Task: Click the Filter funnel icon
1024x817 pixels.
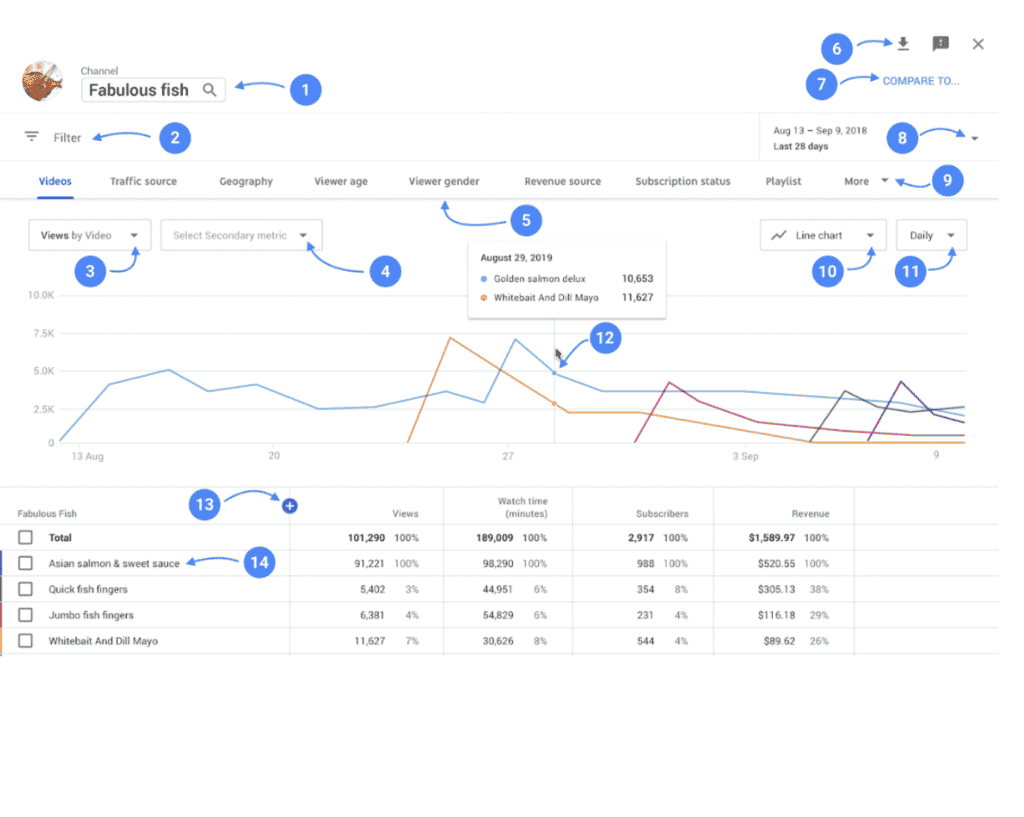Action: (30, 137)
